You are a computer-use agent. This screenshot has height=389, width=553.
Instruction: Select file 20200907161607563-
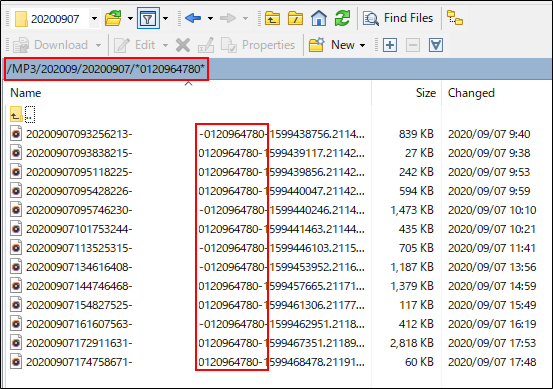click(x=79, y=324)
